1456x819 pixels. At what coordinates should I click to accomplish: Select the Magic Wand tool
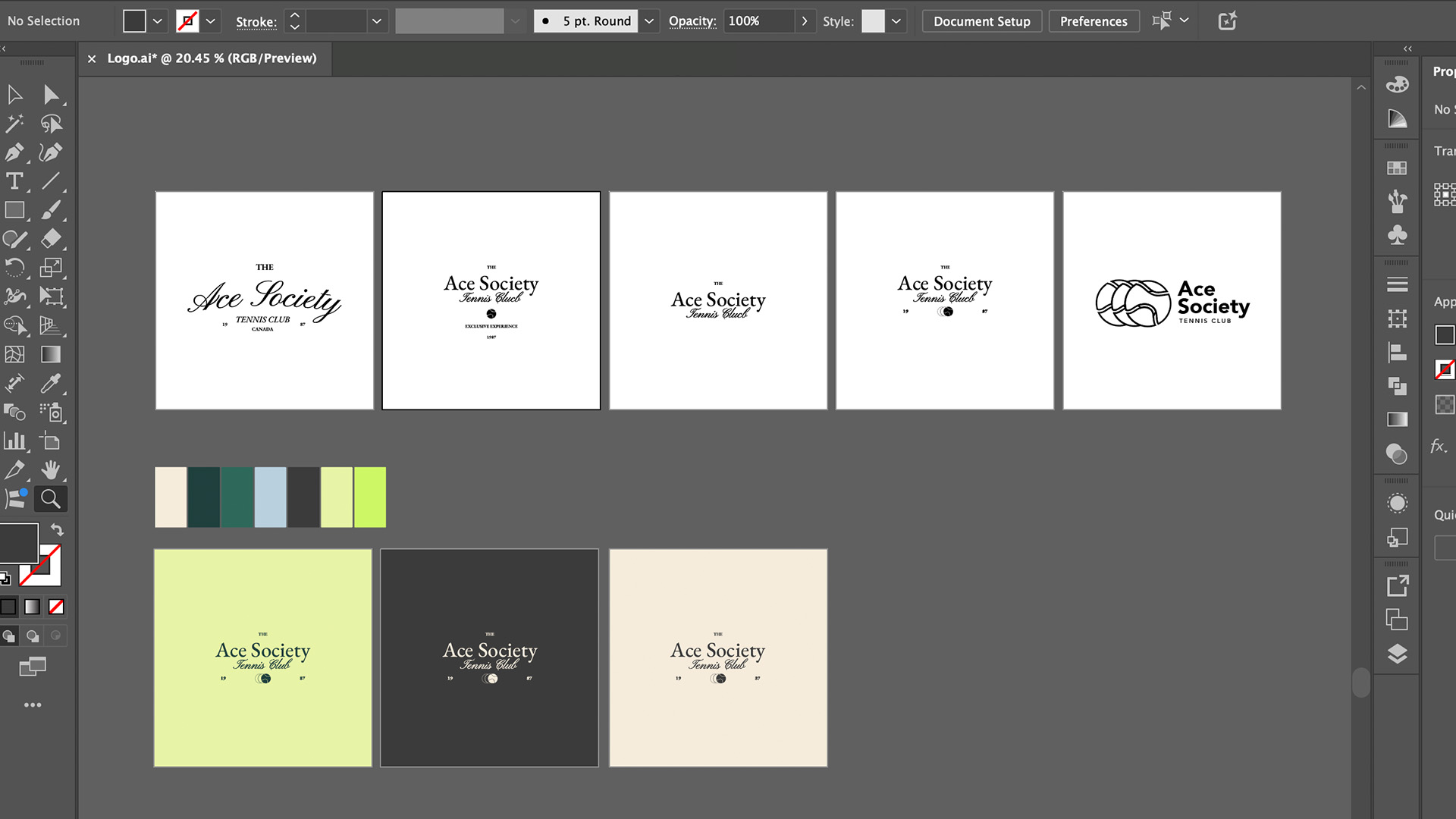(x=14, y=124)
